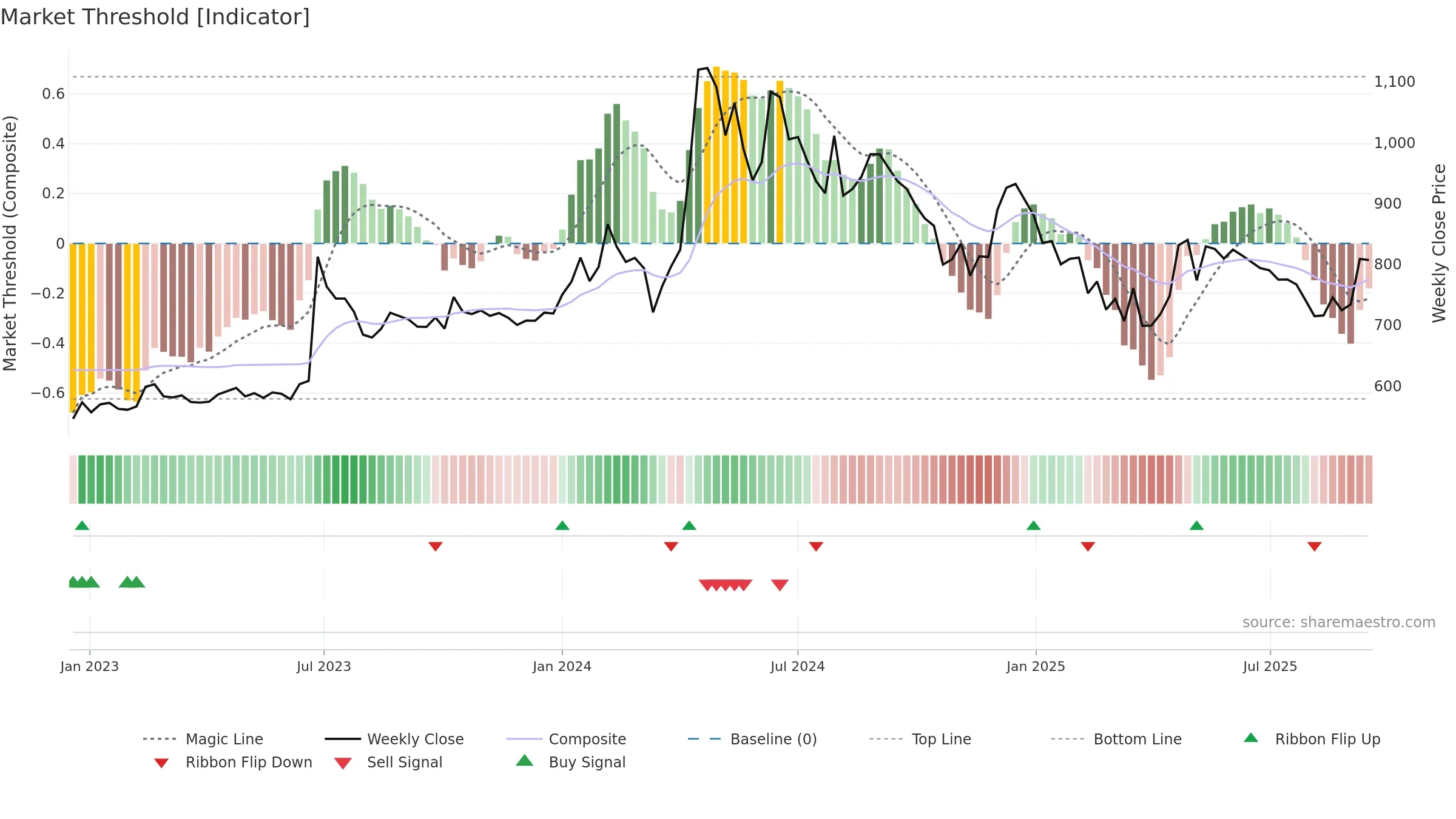Click the 'Jul 2025' x-axis label
The height and width of the screenshot is (819, 1456).
coord(1270,667)
